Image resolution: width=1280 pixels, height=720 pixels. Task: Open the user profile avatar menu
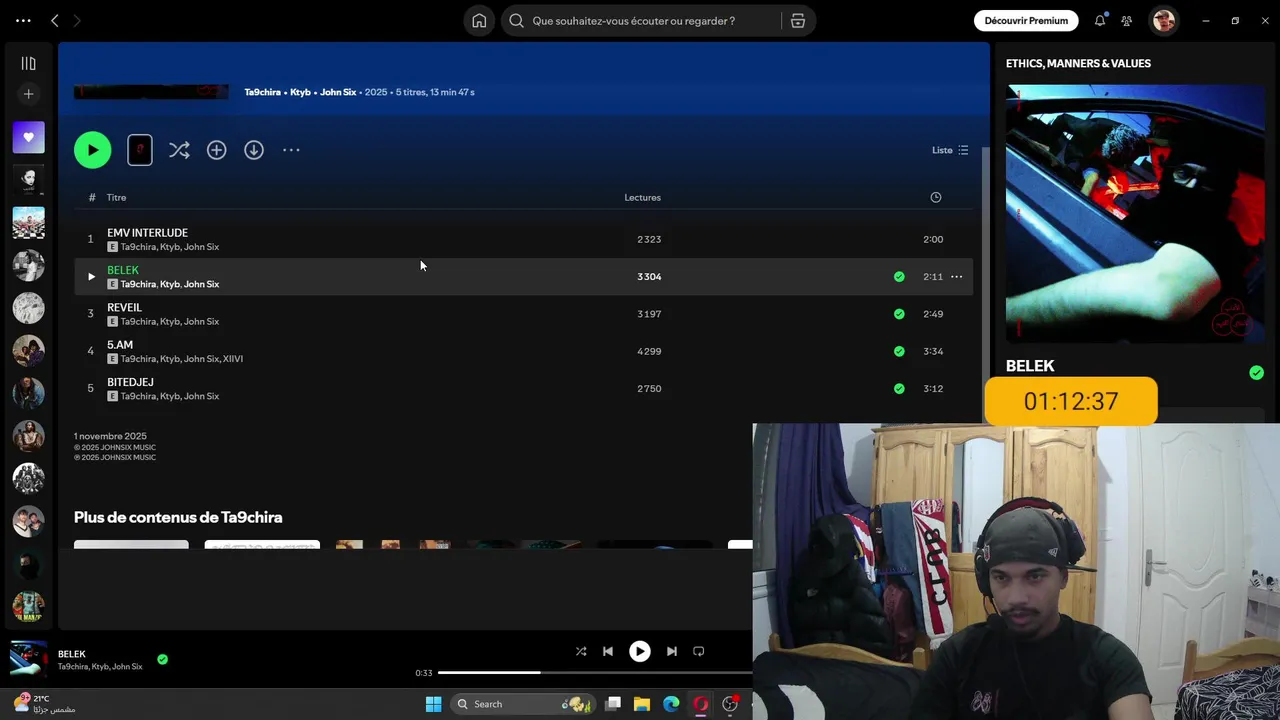pyautogui.click(x=1163, y=20)
